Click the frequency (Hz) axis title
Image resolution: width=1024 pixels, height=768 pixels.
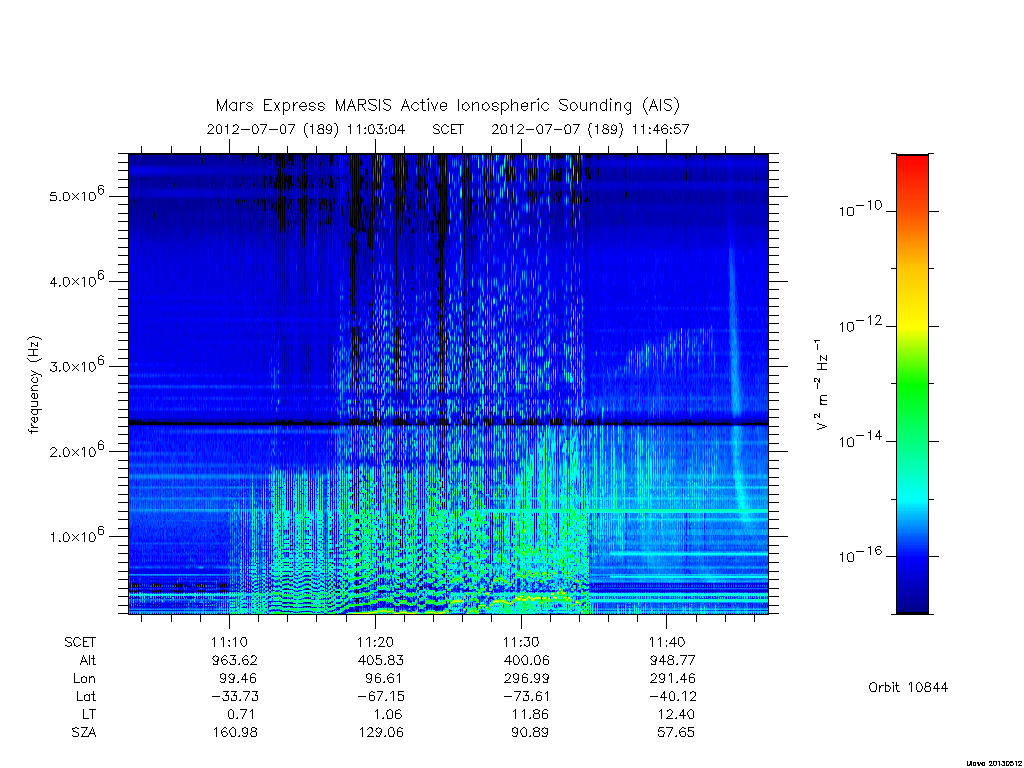34,385
